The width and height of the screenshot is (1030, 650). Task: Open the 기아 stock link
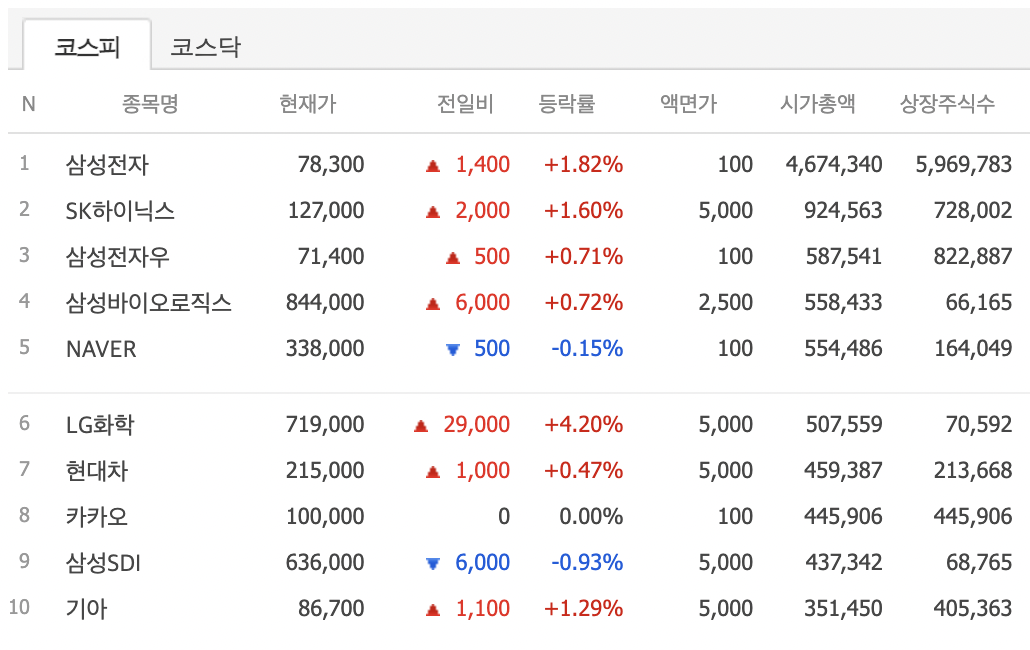tap(86, 608)
